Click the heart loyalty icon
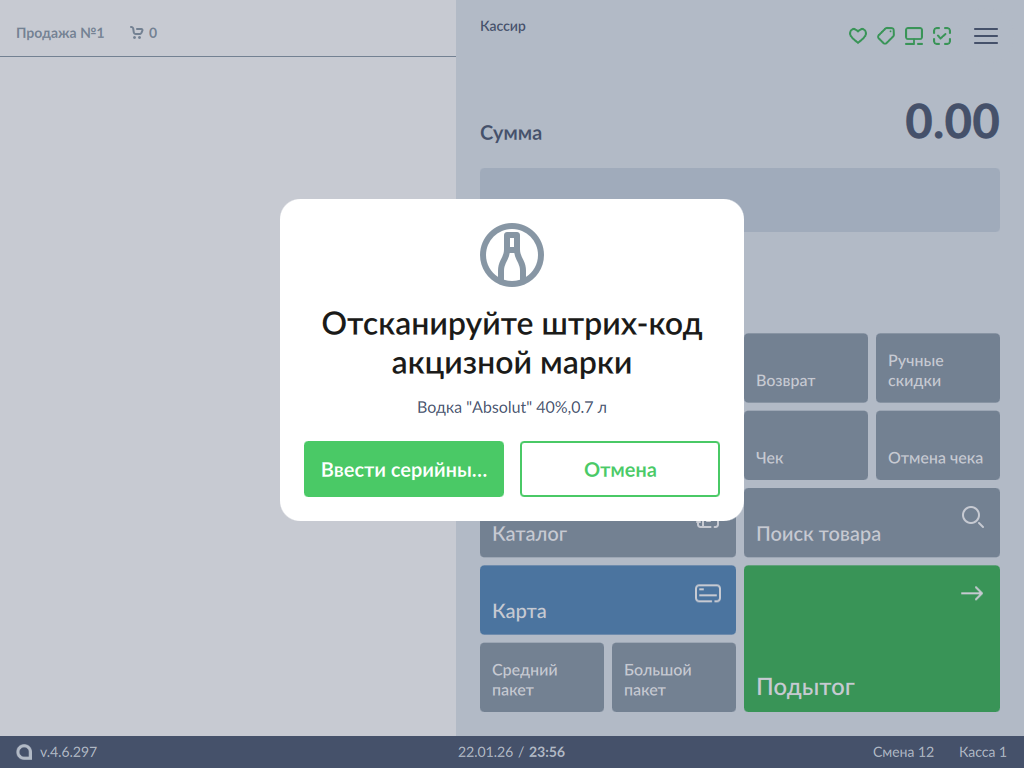The height and width of the screenshot is (768, 1024). pos(857,36)
